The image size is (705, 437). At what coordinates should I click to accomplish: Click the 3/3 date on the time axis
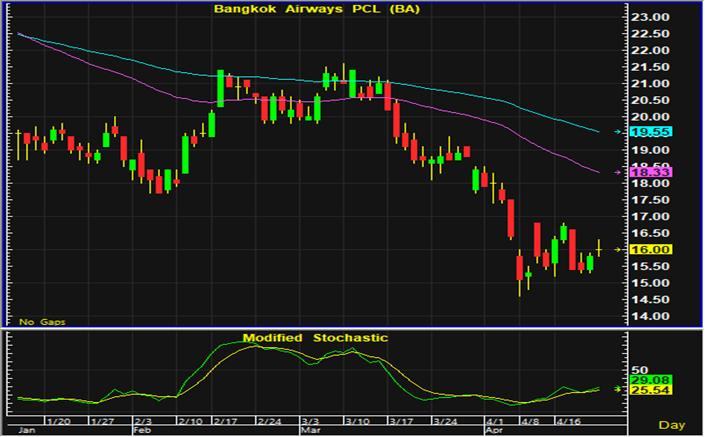(310, 421)
